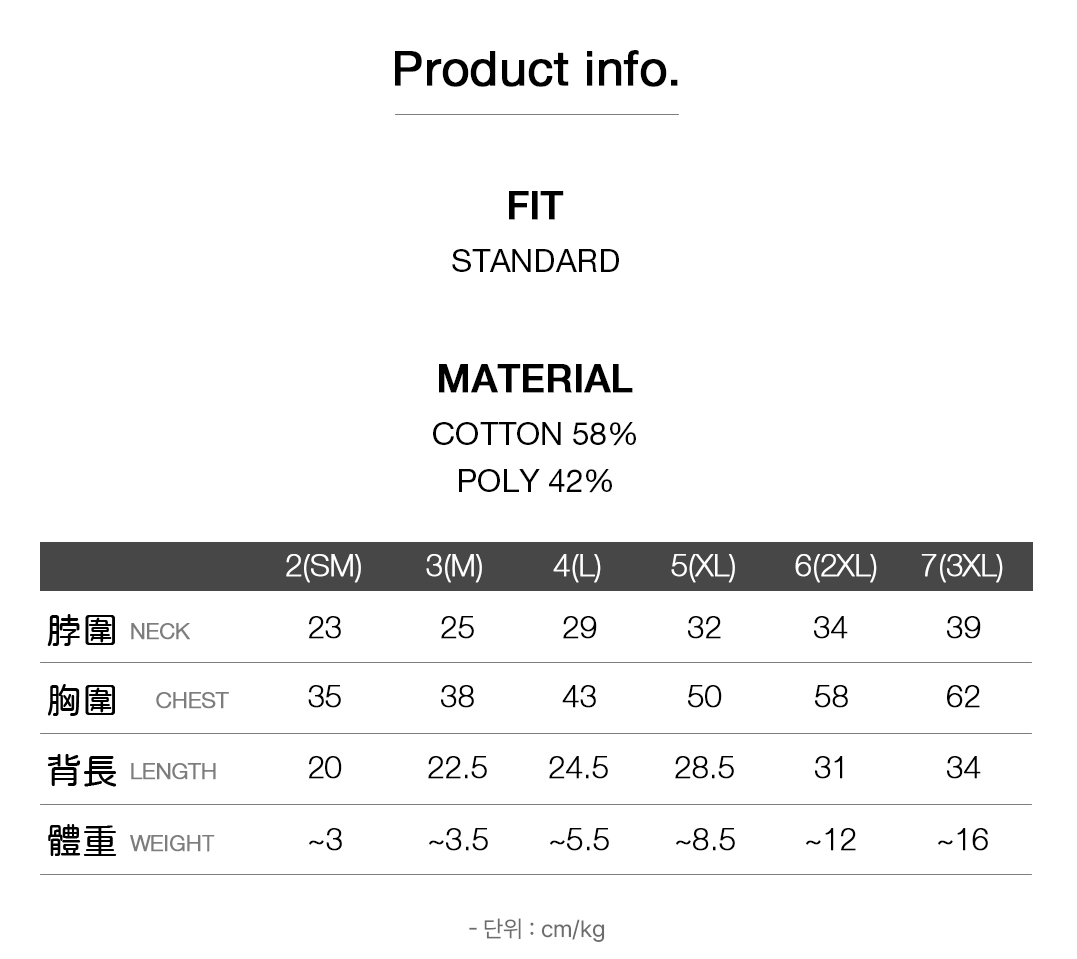Click chest value 50 for XL
1077x959 pixels.
(704, 697)
